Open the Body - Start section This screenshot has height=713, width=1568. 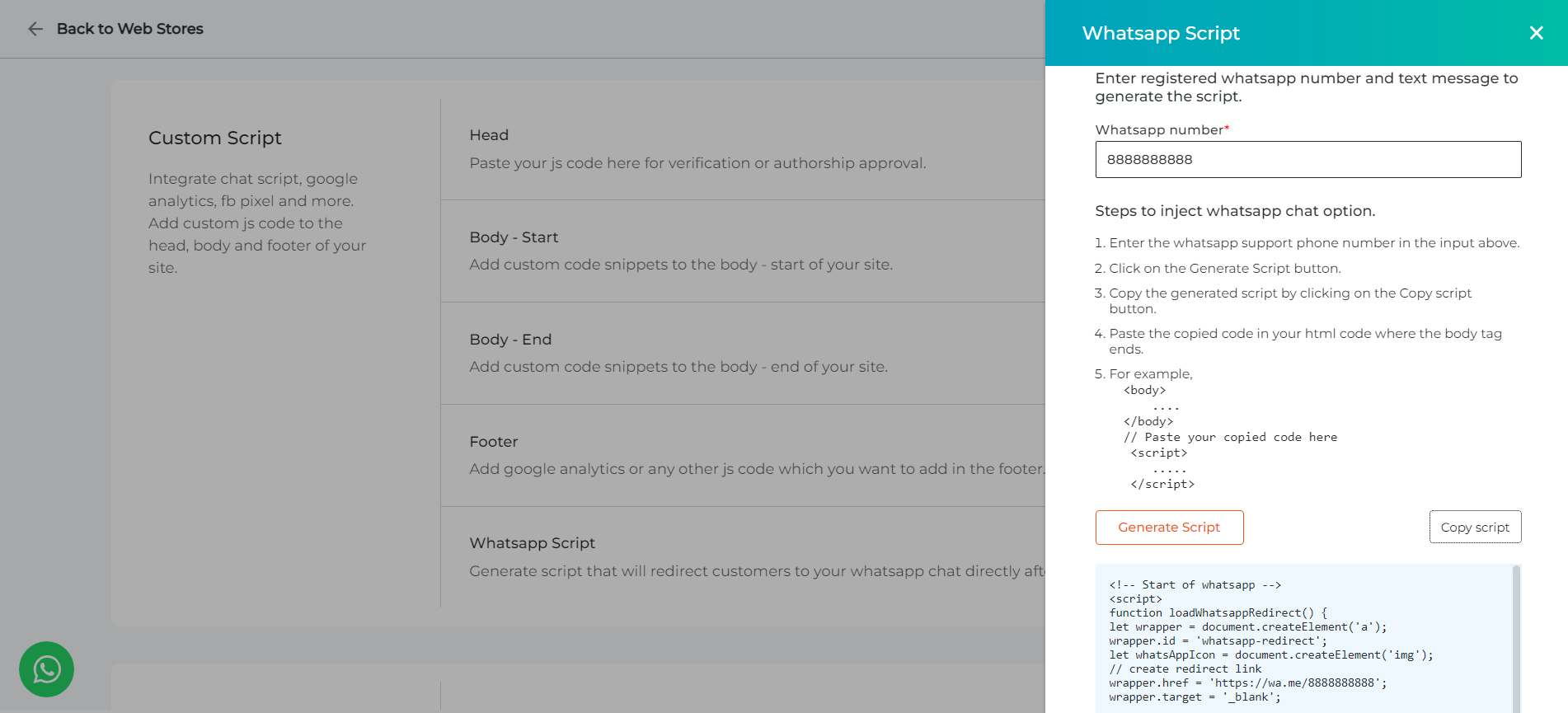(743, 251)
